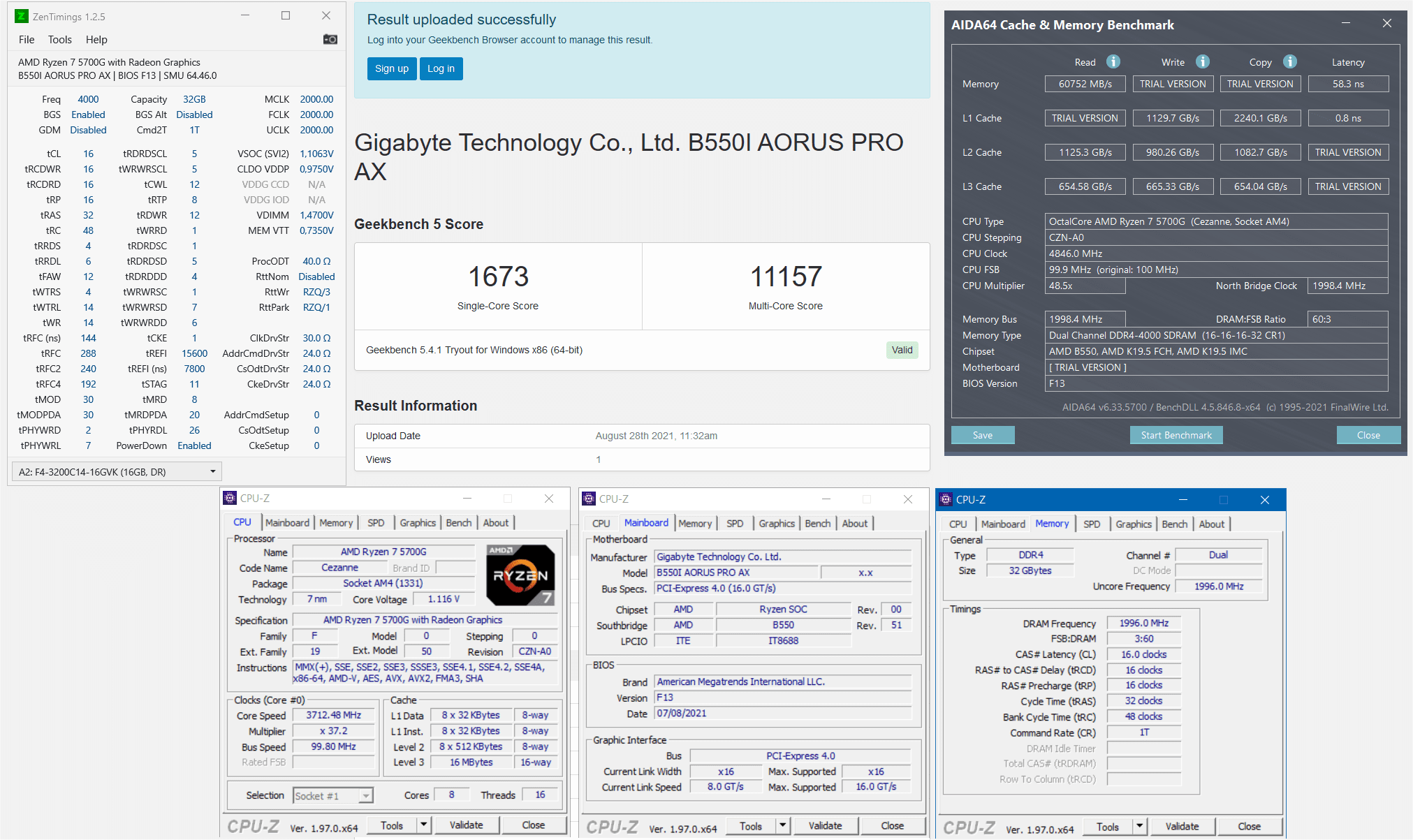The width and height of the screenshot is (1413, 840).
Task: Click the Sign up button on Geekbench
Action: point(392,68)
